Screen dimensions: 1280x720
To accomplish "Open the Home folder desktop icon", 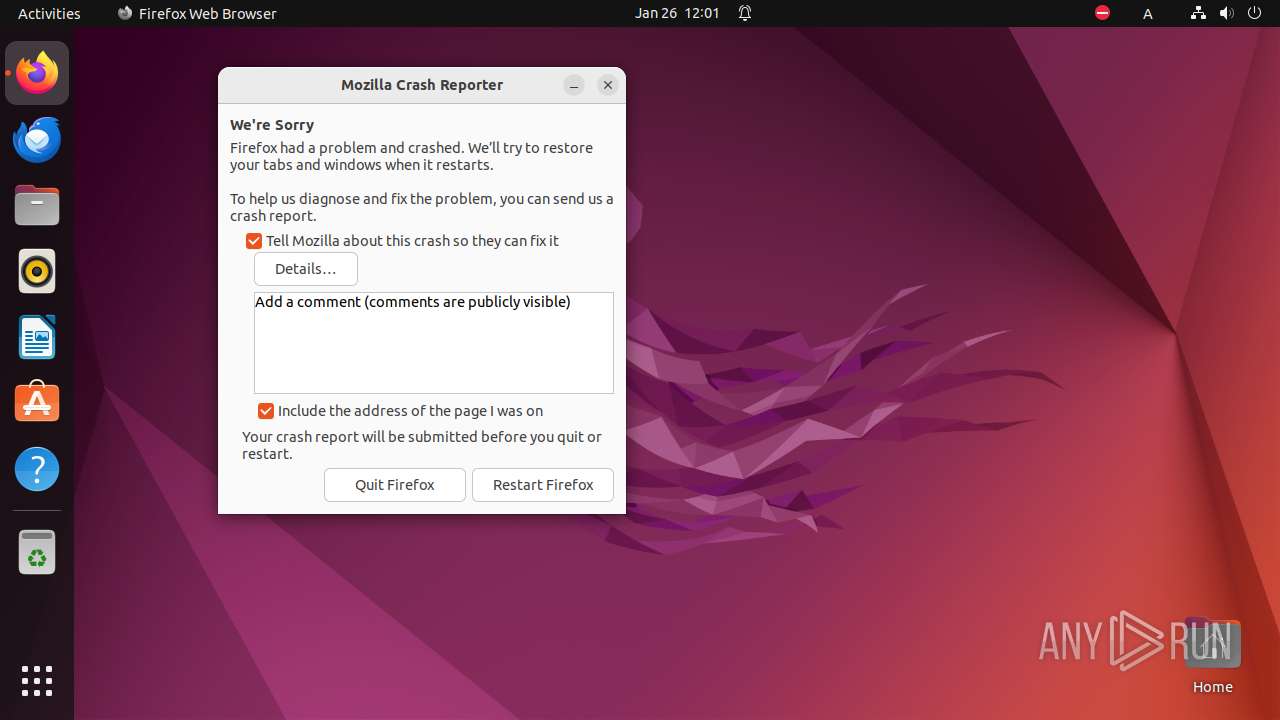I will (x=1212, y=656).
